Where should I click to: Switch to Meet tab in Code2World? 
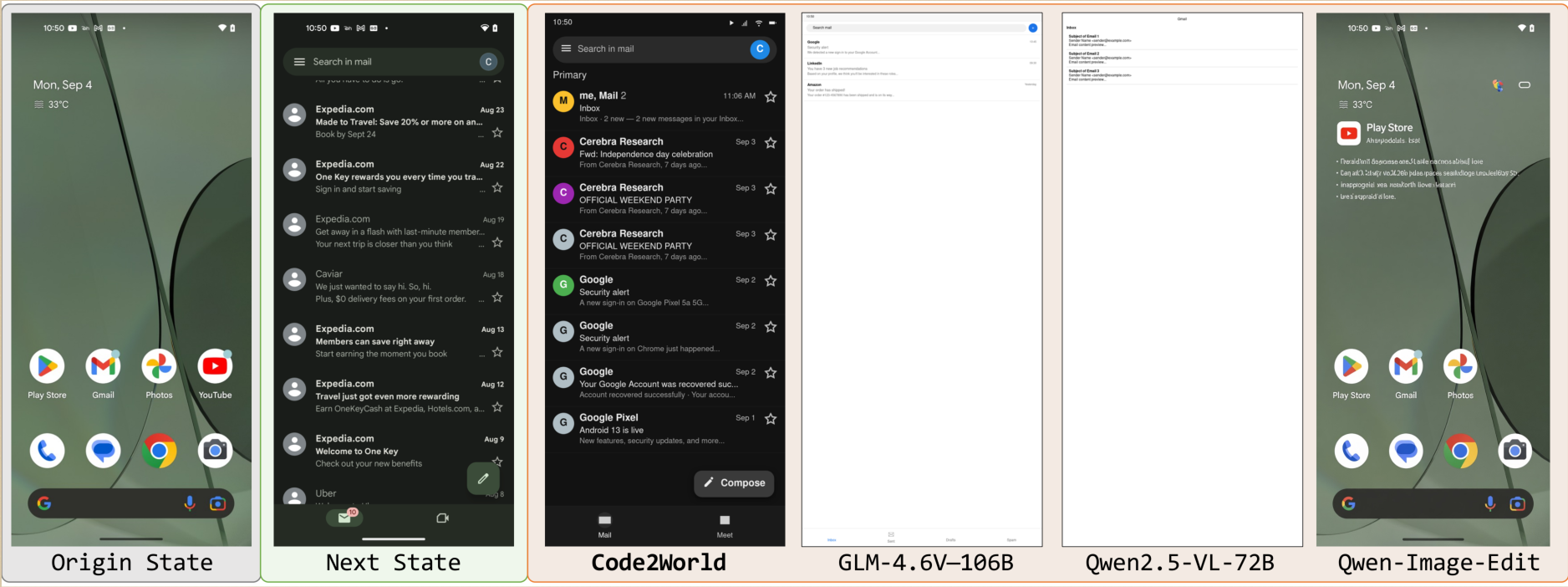[724, 525]
